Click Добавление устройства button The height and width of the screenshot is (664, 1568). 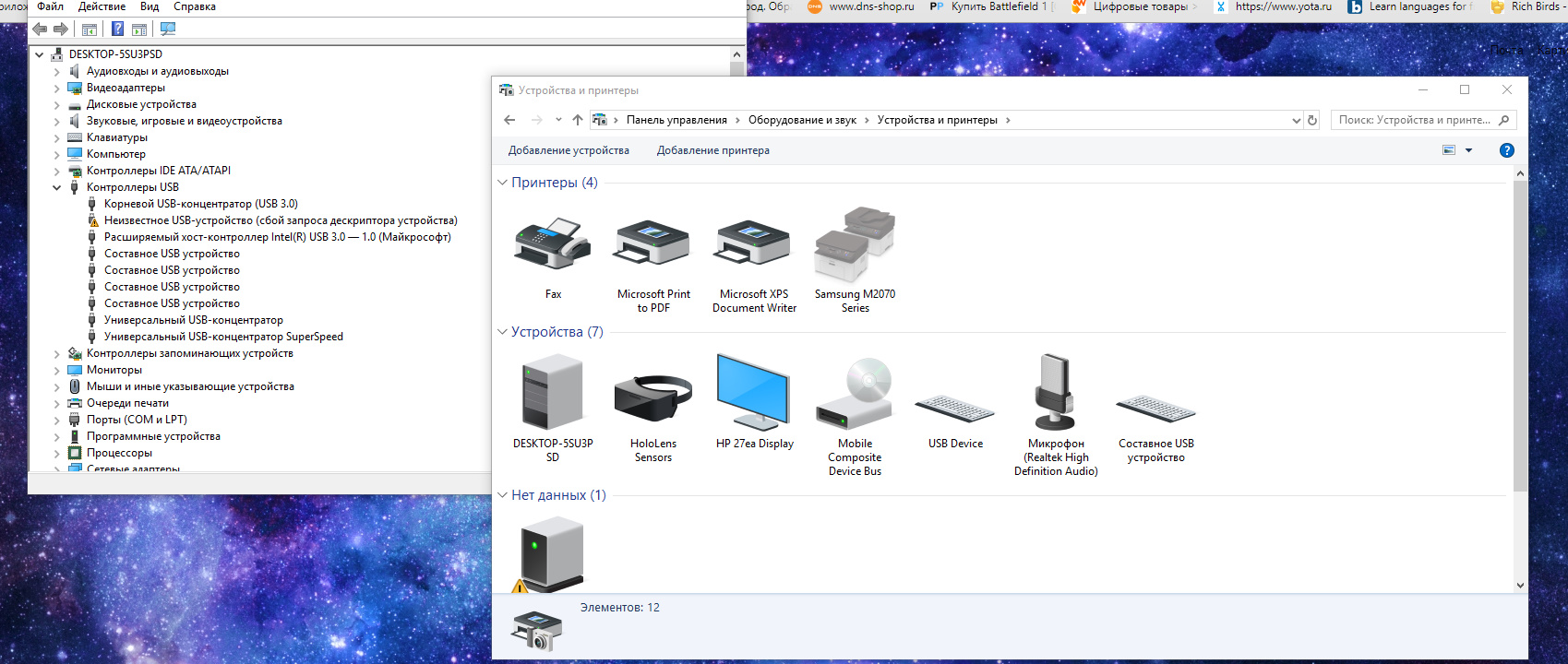569,150
